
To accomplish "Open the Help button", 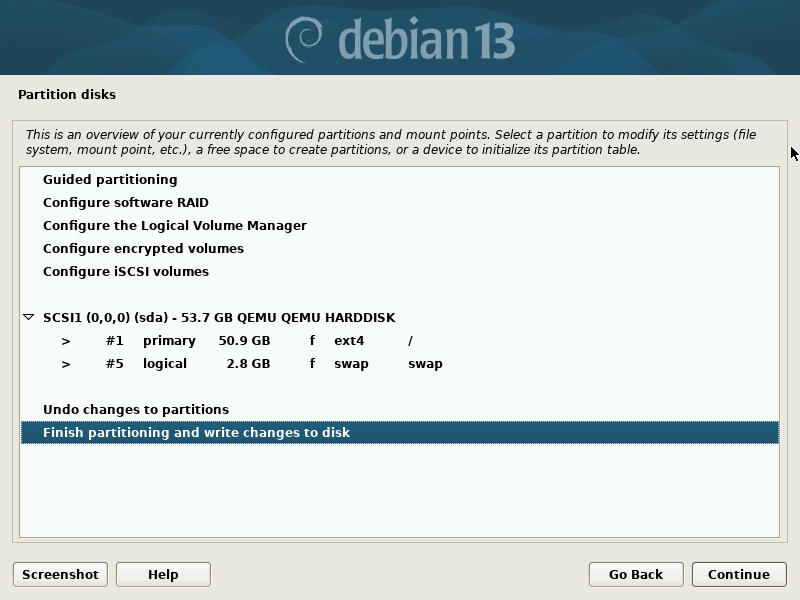I will 163,574.
